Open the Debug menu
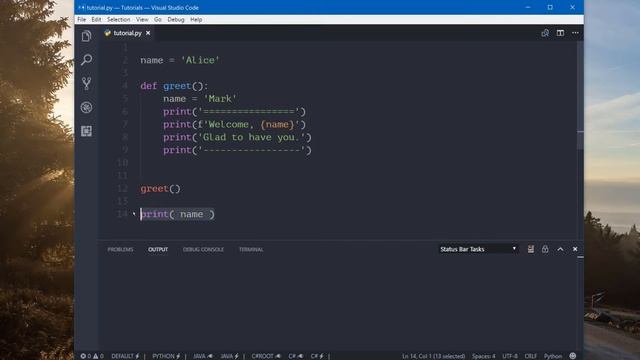Screen dimensions: 640x360 [x=176, y=20]
